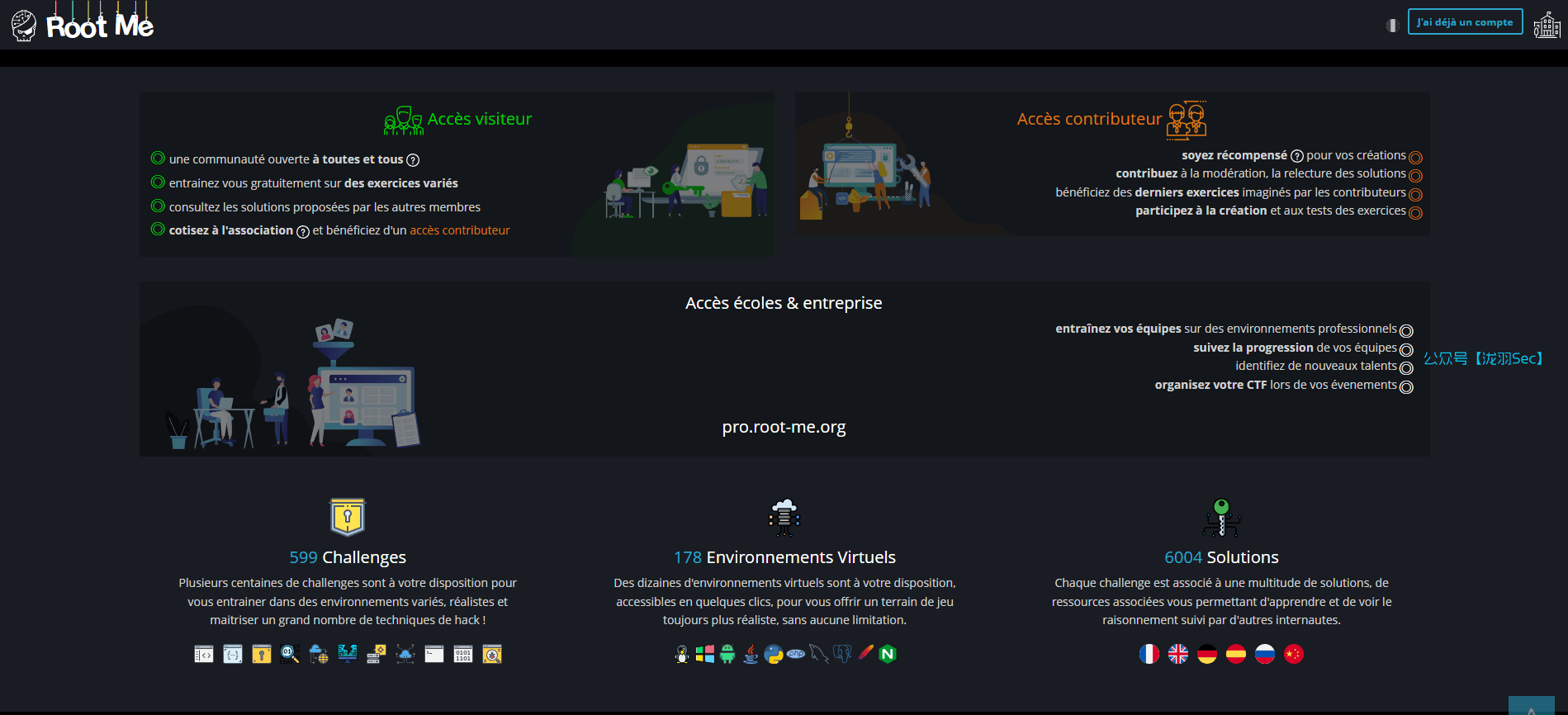Click the "Accès visiteur" heading

pyautogui.click(x=479, y=119)
